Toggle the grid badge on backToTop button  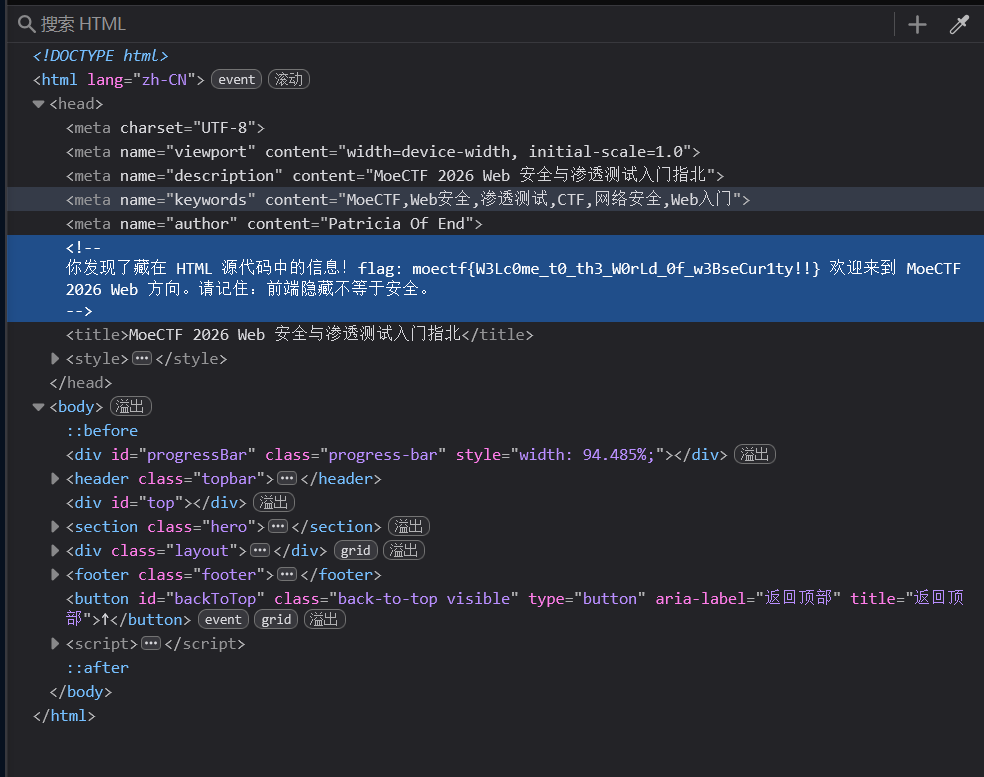[276, 619]
